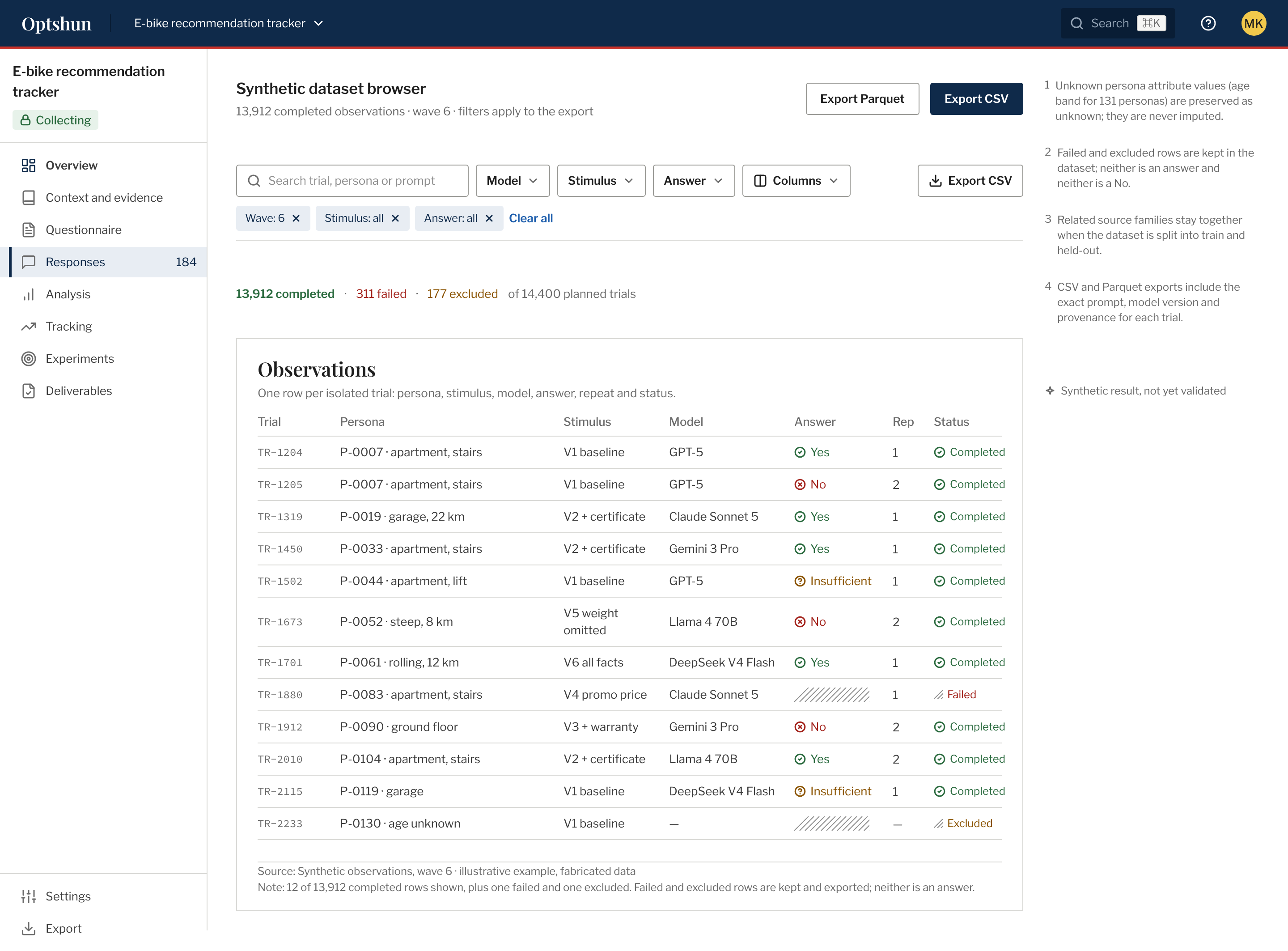Click the Tracking trend arrow icon

click(29, 327)
